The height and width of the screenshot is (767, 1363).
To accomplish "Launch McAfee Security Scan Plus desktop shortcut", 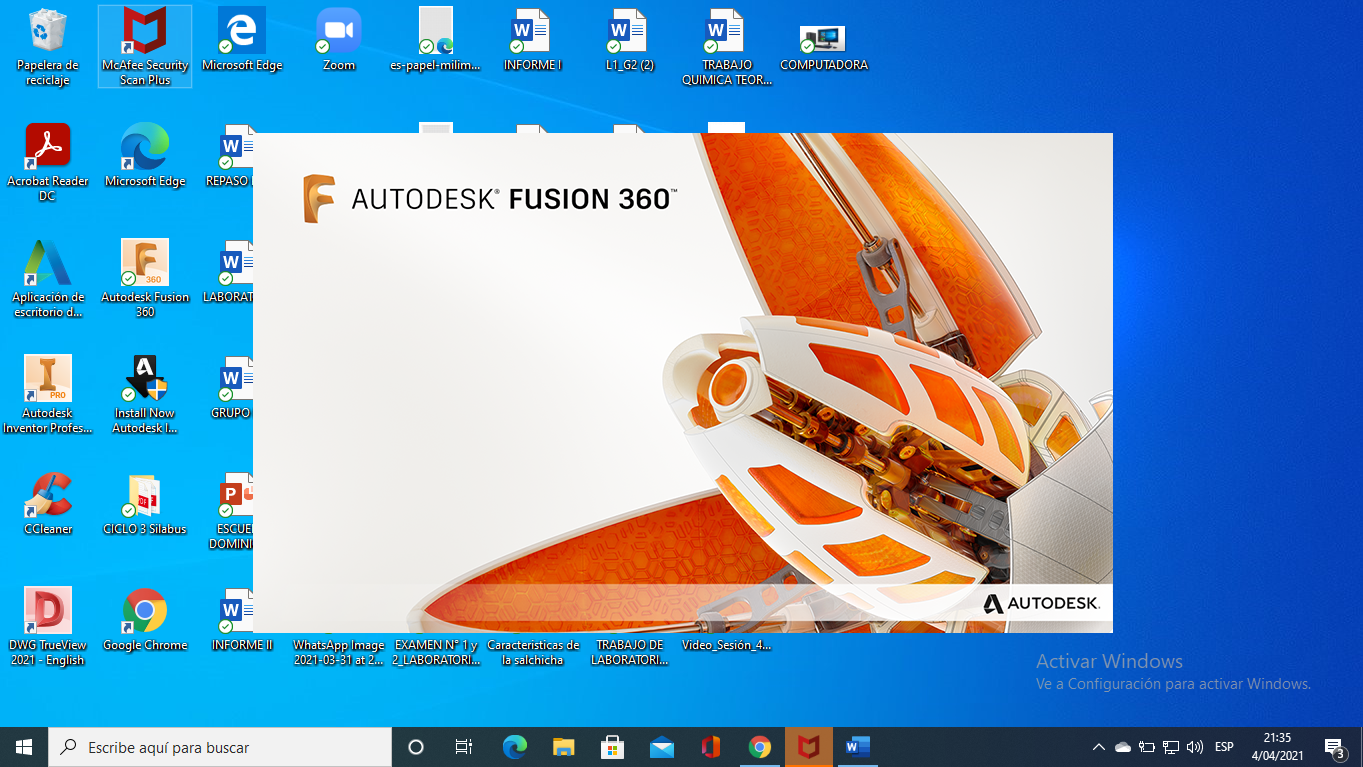I will point(145,47).
